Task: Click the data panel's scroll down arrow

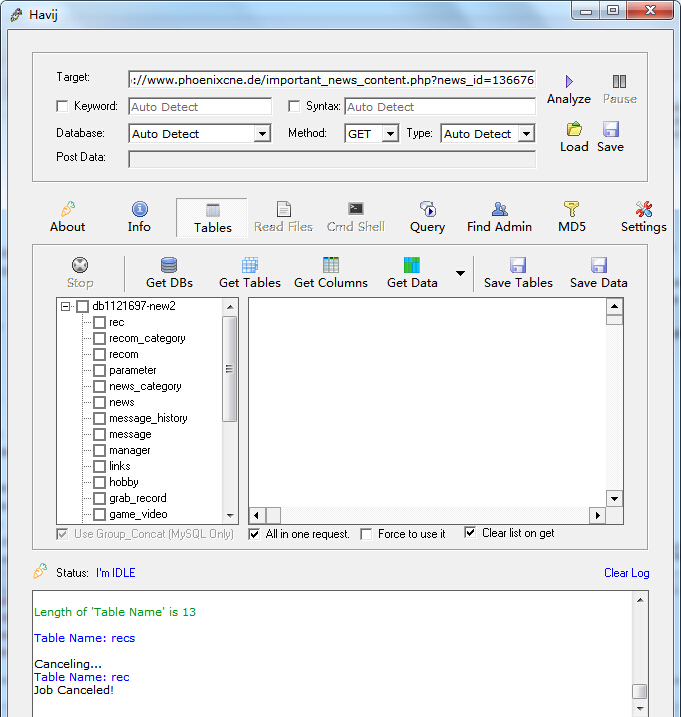Action: coord(614,498)
